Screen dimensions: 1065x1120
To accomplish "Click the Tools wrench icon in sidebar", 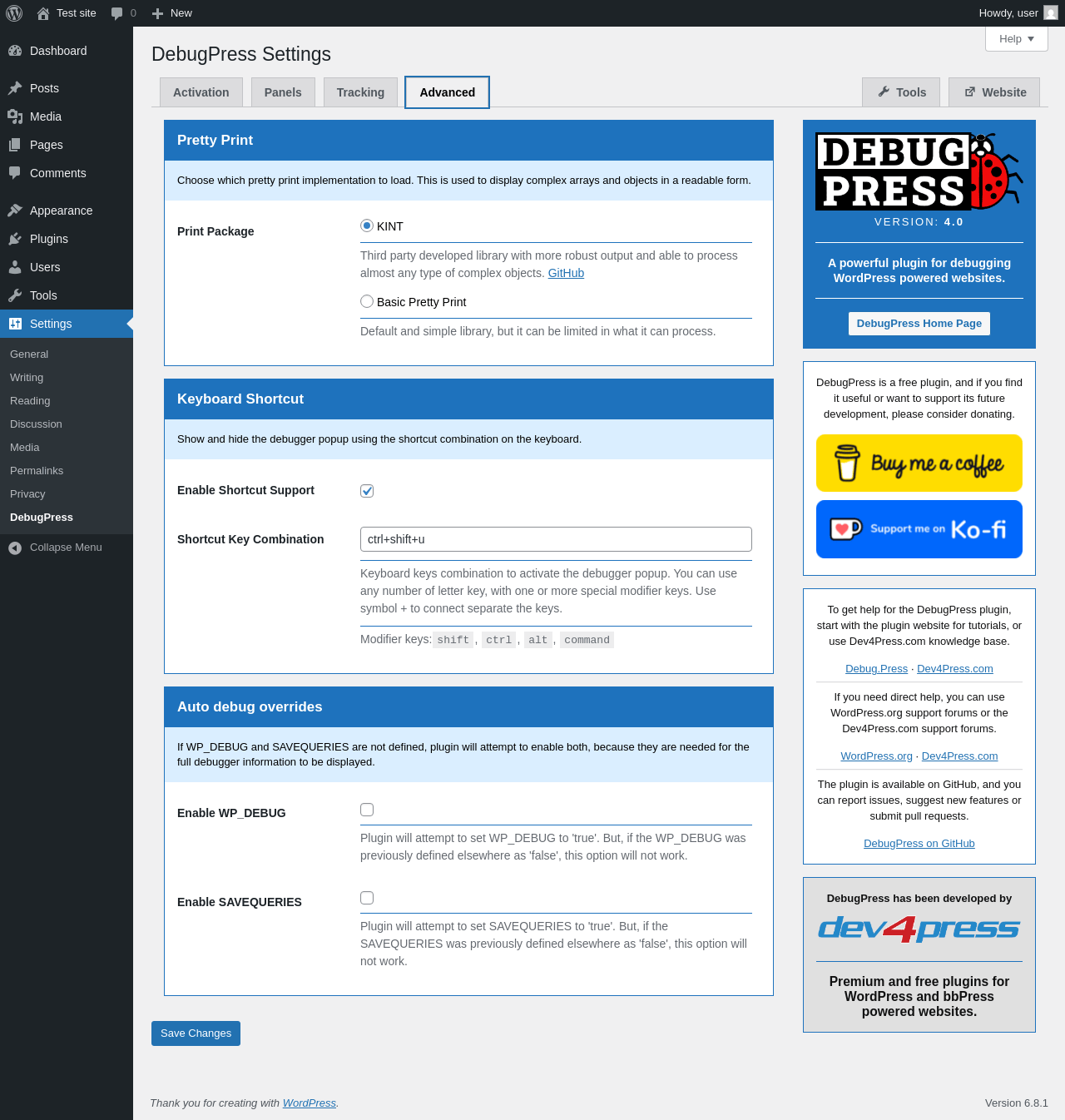I will 15,295.
